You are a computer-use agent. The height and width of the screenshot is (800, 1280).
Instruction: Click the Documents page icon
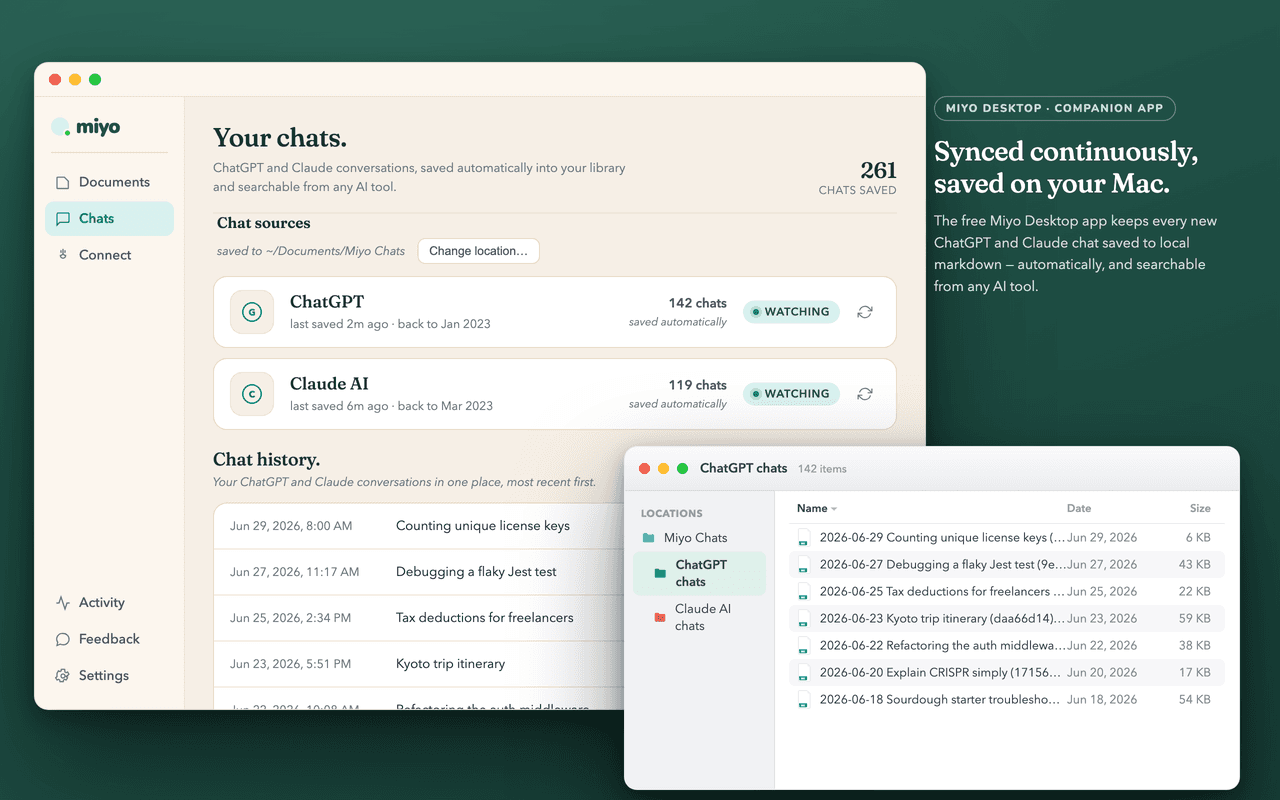pyautogui.click(x=62, y=182)
